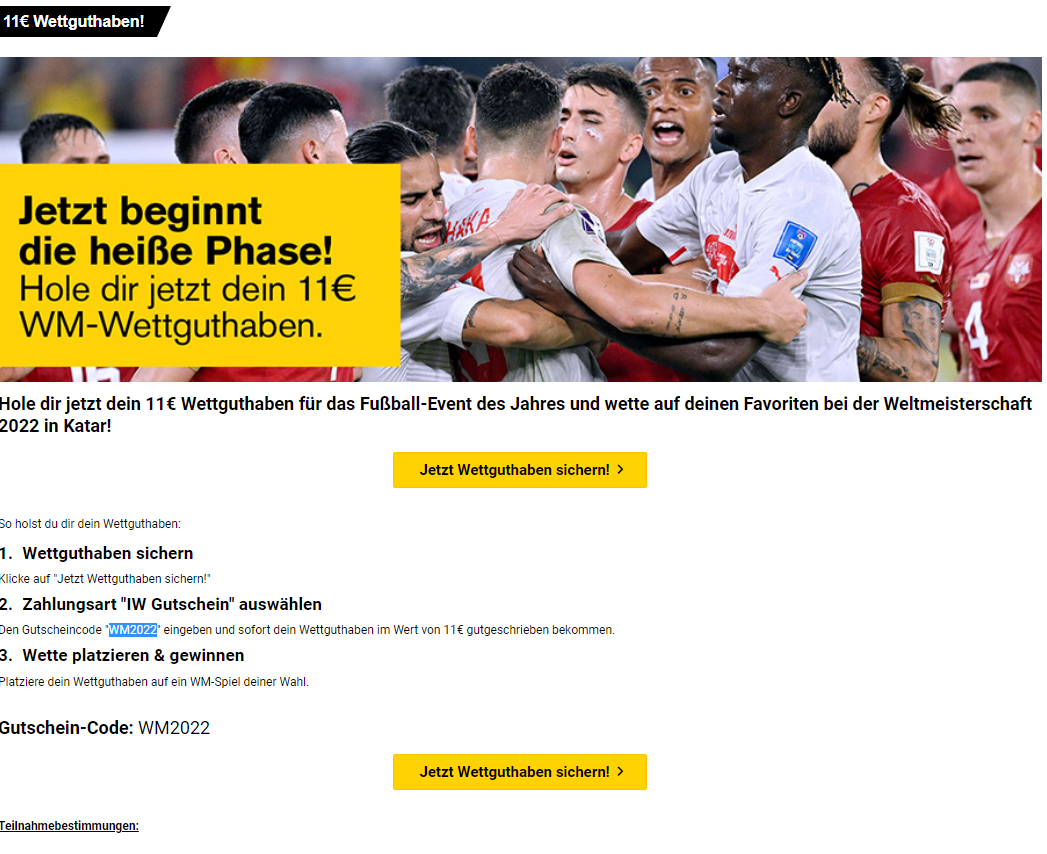Viewport: 1047px width, 854px height.
Task: Click the chevron arrow in lower yellow button
Action: (621, 772)
